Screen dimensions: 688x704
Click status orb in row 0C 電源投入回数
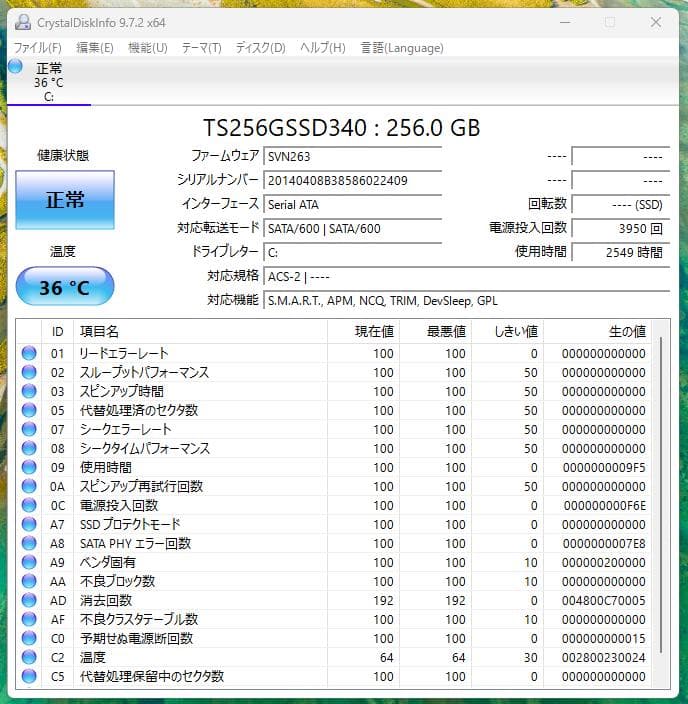click(29, 505)
